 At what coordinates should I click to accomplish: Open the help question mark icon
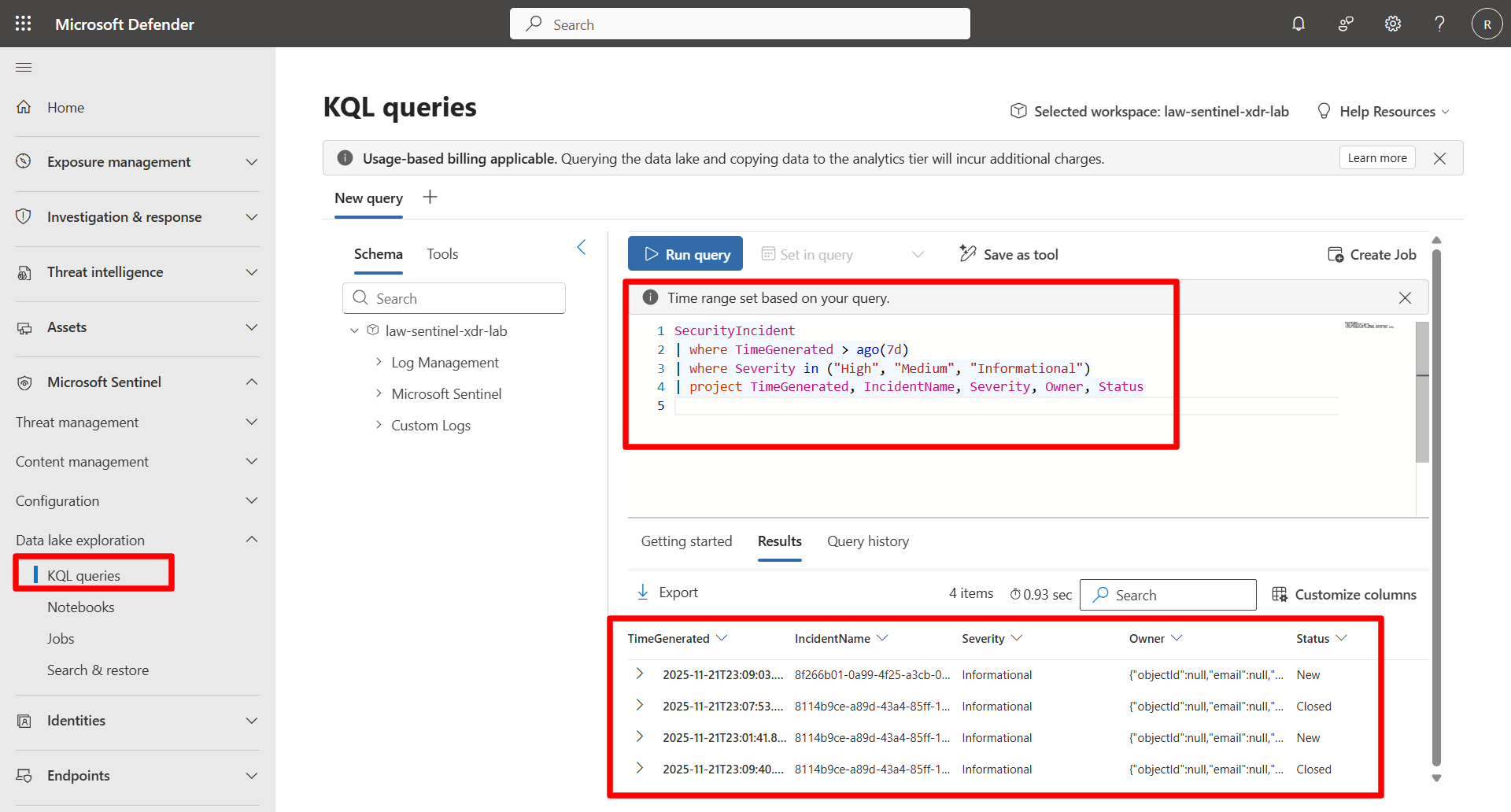[x=1439, y=24]
